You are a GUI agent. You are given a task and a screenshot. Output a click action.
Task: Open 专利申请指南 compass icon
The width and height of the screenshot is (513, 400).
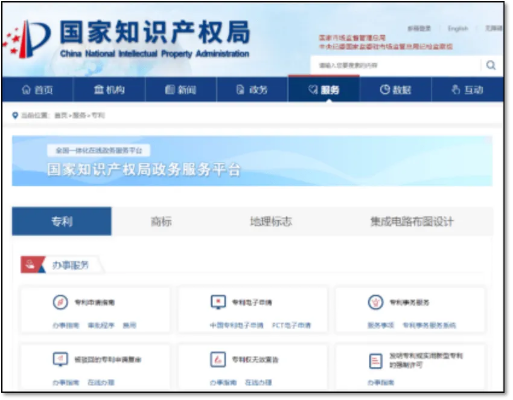[60, 303]
